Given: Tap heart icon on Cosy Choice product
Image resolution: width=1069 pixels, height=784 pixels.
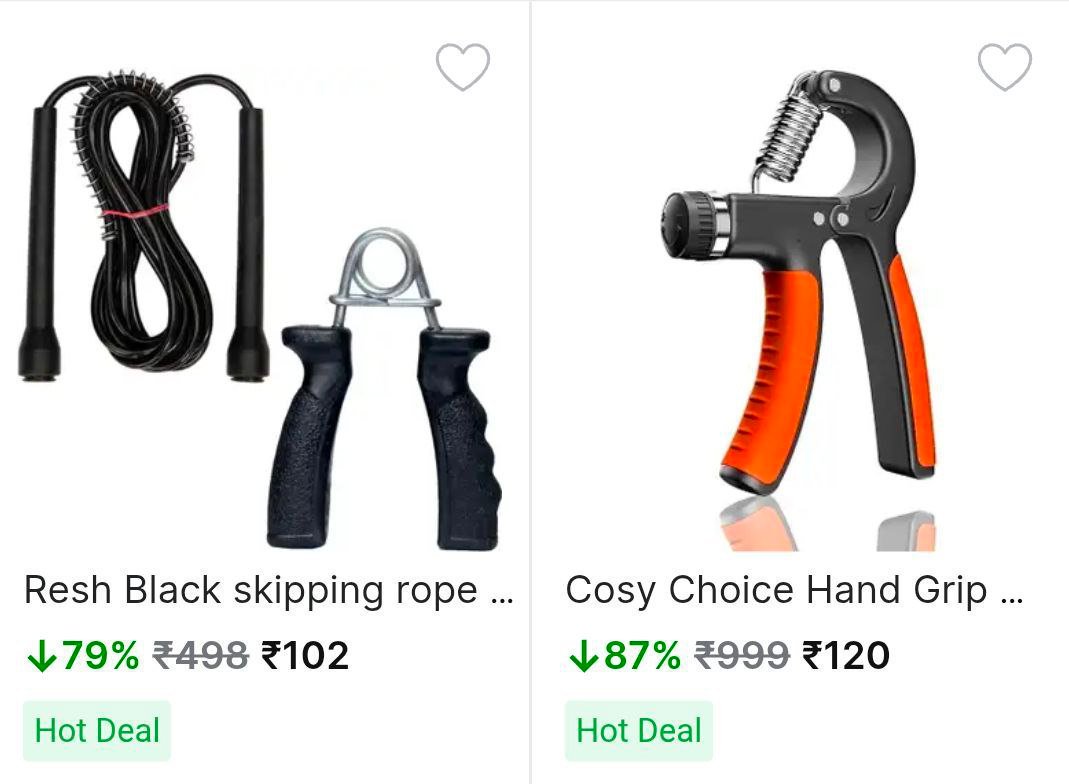Looking at the screenshot, I should [x=1005, y=67].
